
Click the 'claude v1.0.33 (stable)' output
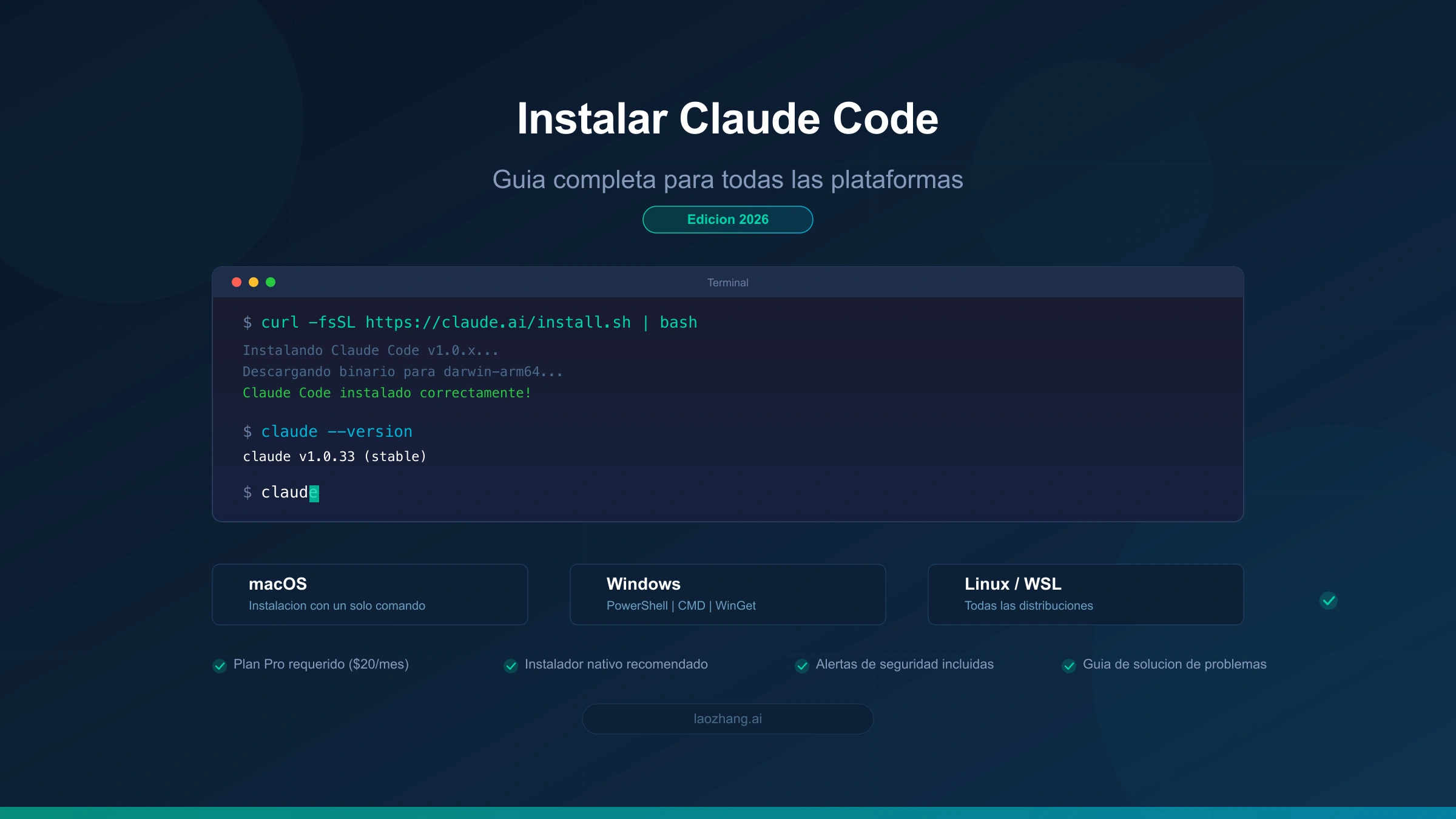[x=335, y=457]
